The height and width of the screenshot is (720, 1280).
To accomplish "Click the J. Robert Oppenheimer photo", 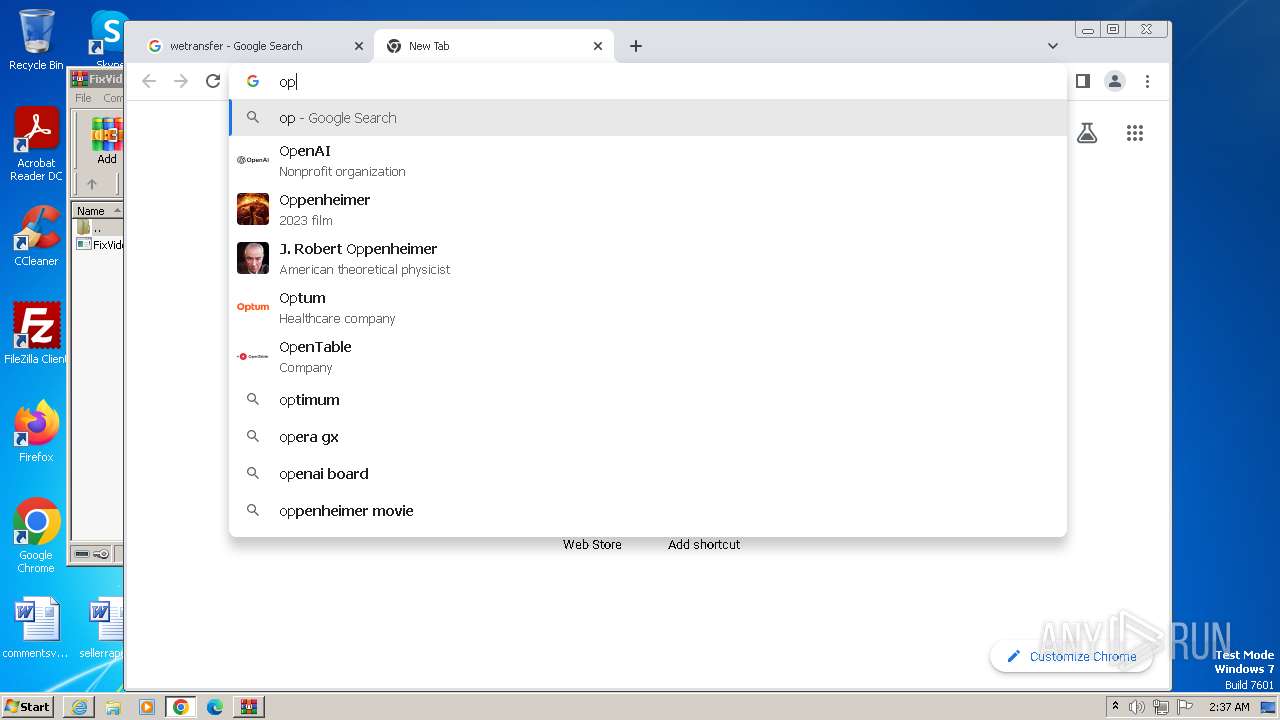I will [253, 258].
